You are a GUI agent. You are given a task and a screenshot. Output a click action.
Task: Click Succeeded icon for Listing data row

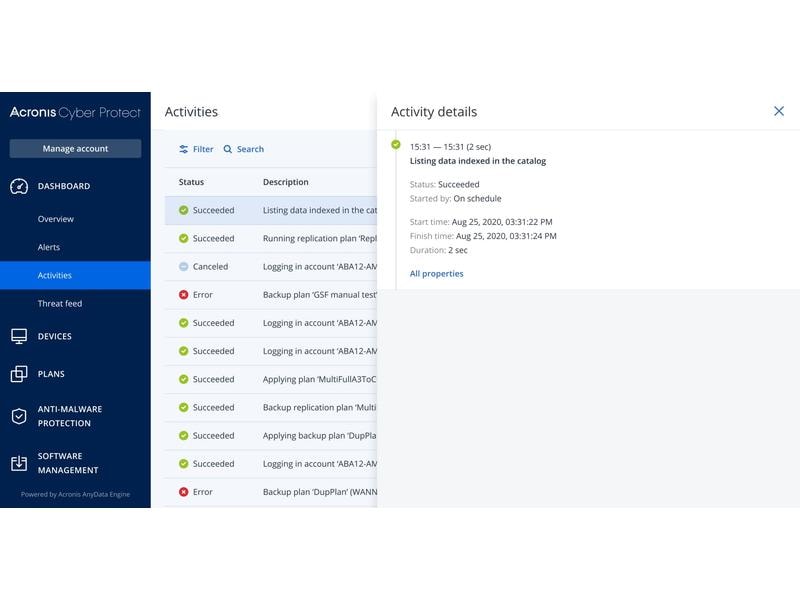(x=184, y=210)
